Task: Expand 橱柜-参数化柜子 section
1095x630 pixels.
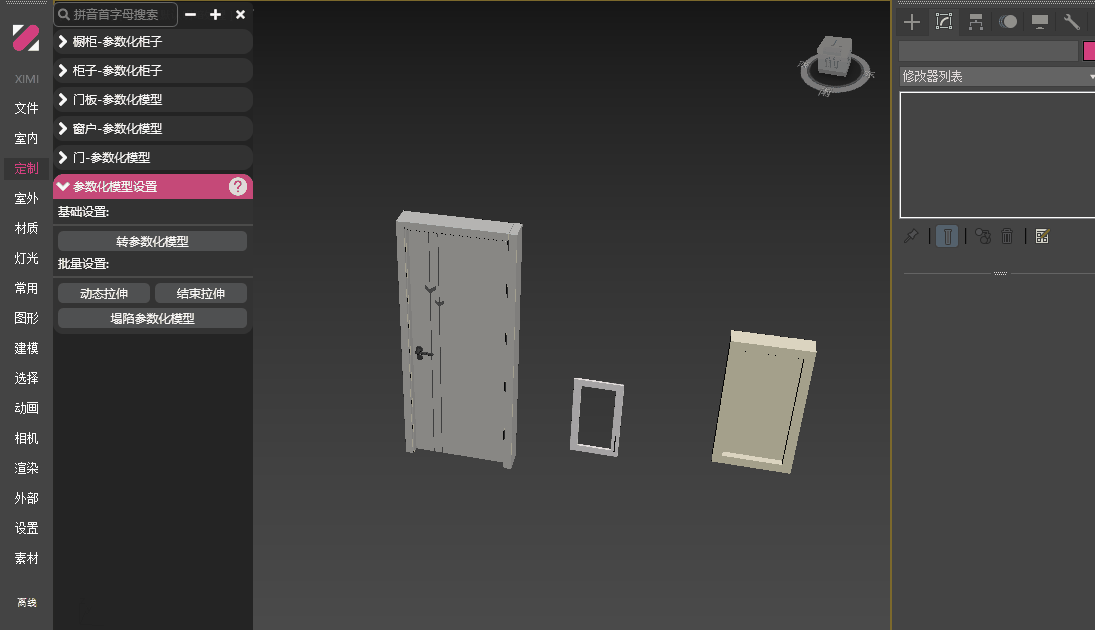Action: pyautogui.click(x=153, y=42)
